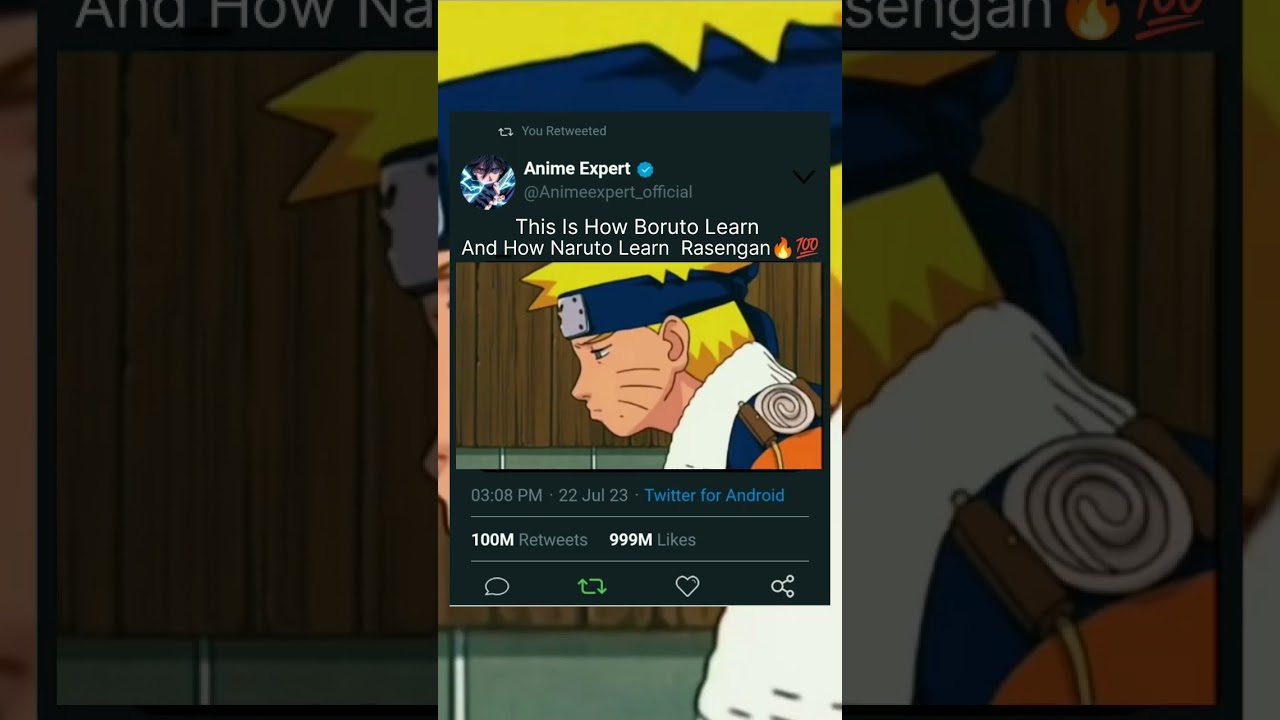
Task: Click the 03:08 PM timestamp
Action: click(507, 495)
